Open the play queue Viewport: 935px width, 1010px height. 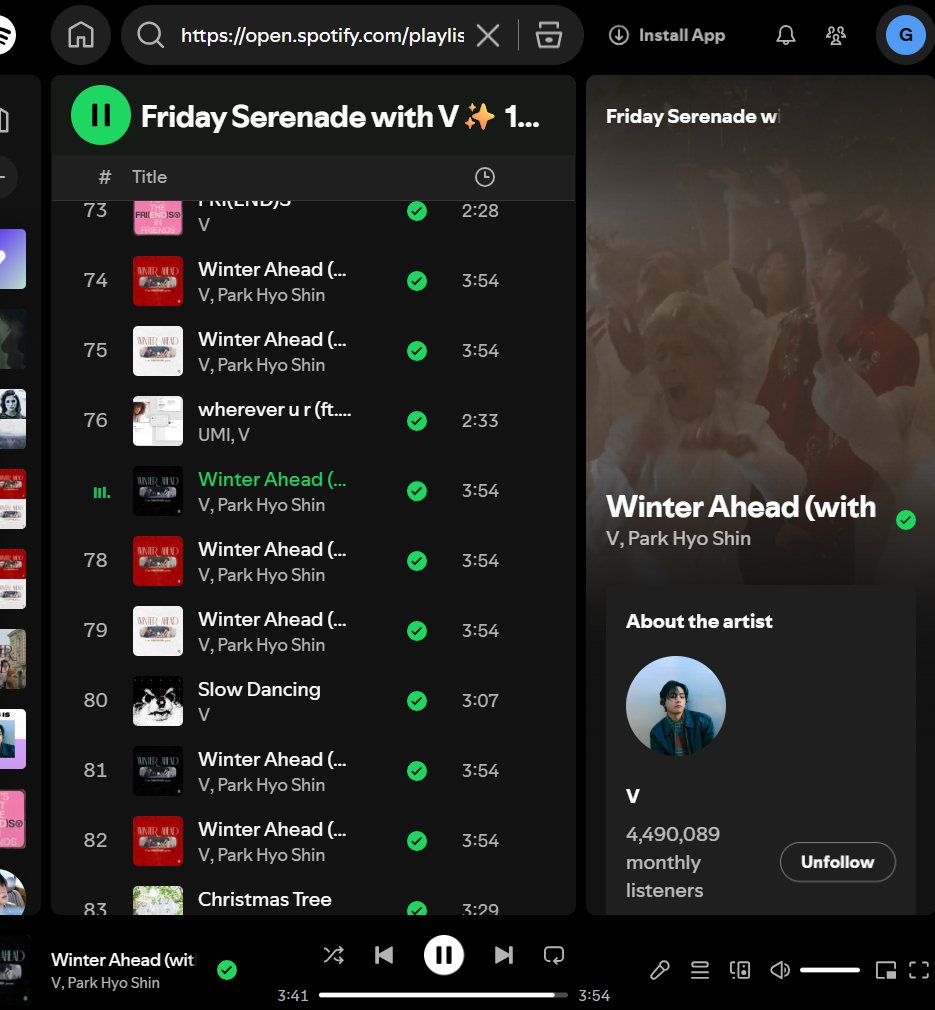tap(700, 969)
